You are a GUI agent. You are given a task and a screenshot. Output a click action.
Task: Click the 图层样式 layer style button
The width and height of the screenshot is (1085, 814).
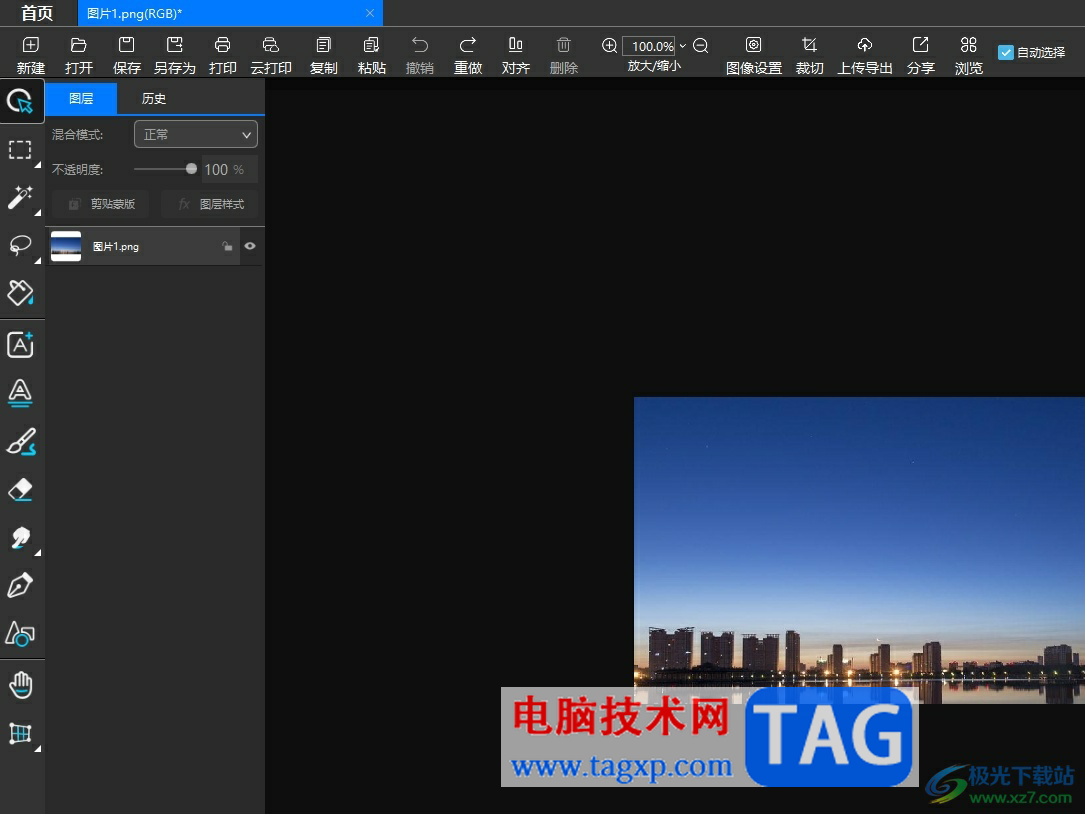click(210, 204)
